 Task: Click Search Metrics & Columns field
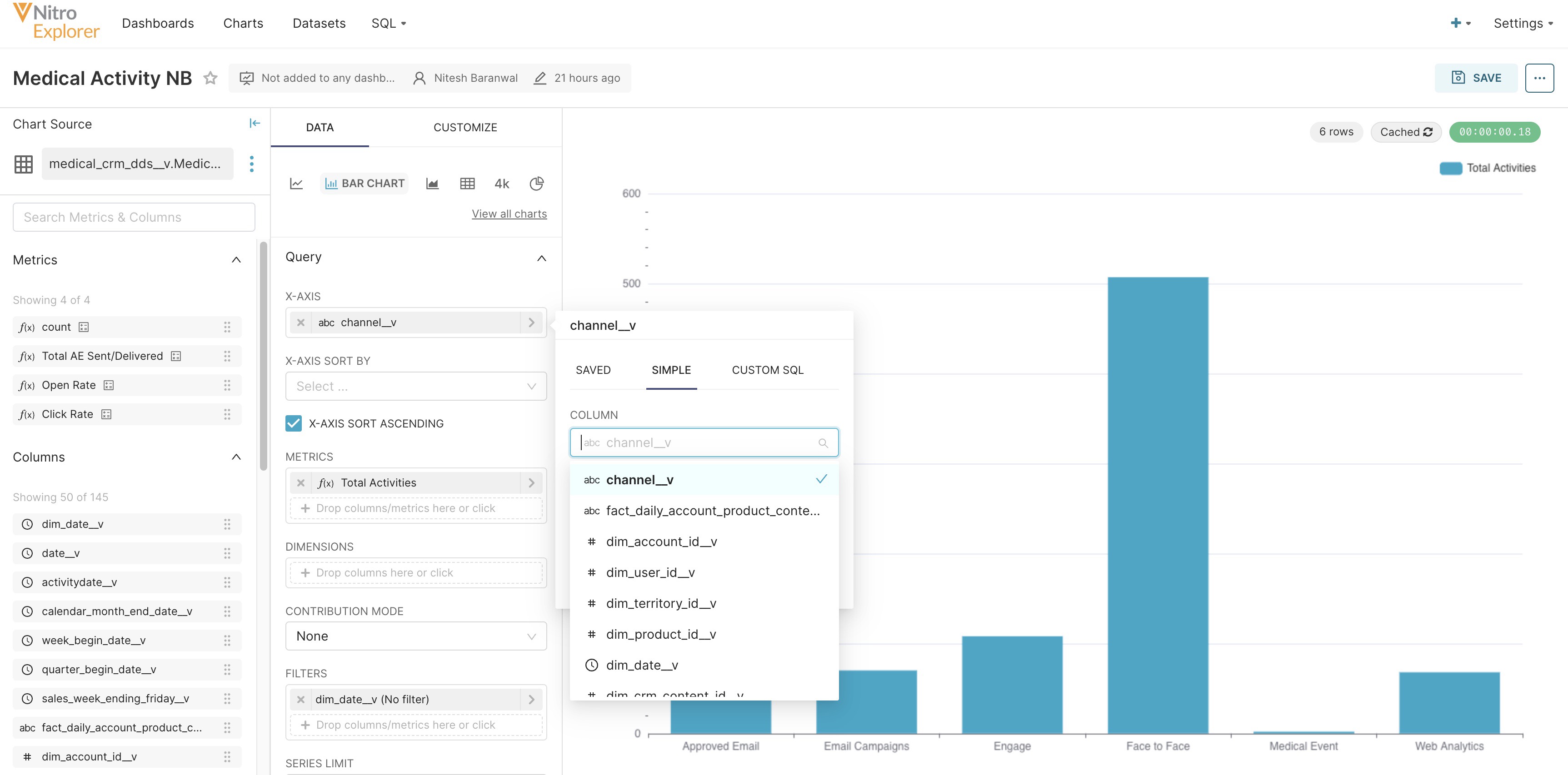click(134, 217)
